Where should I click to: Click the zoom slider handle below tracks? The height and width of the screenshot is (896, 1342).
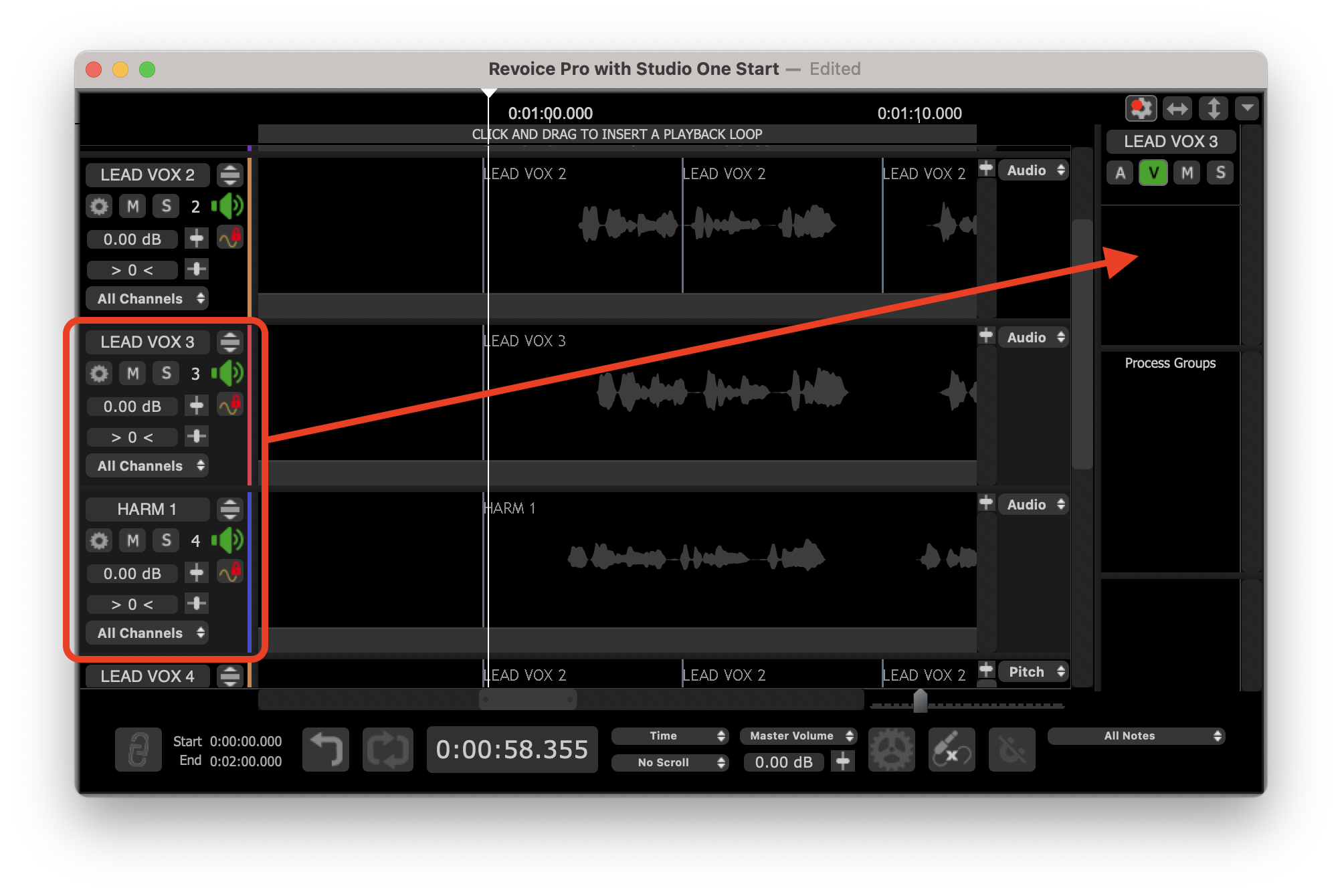pos(921,701)
